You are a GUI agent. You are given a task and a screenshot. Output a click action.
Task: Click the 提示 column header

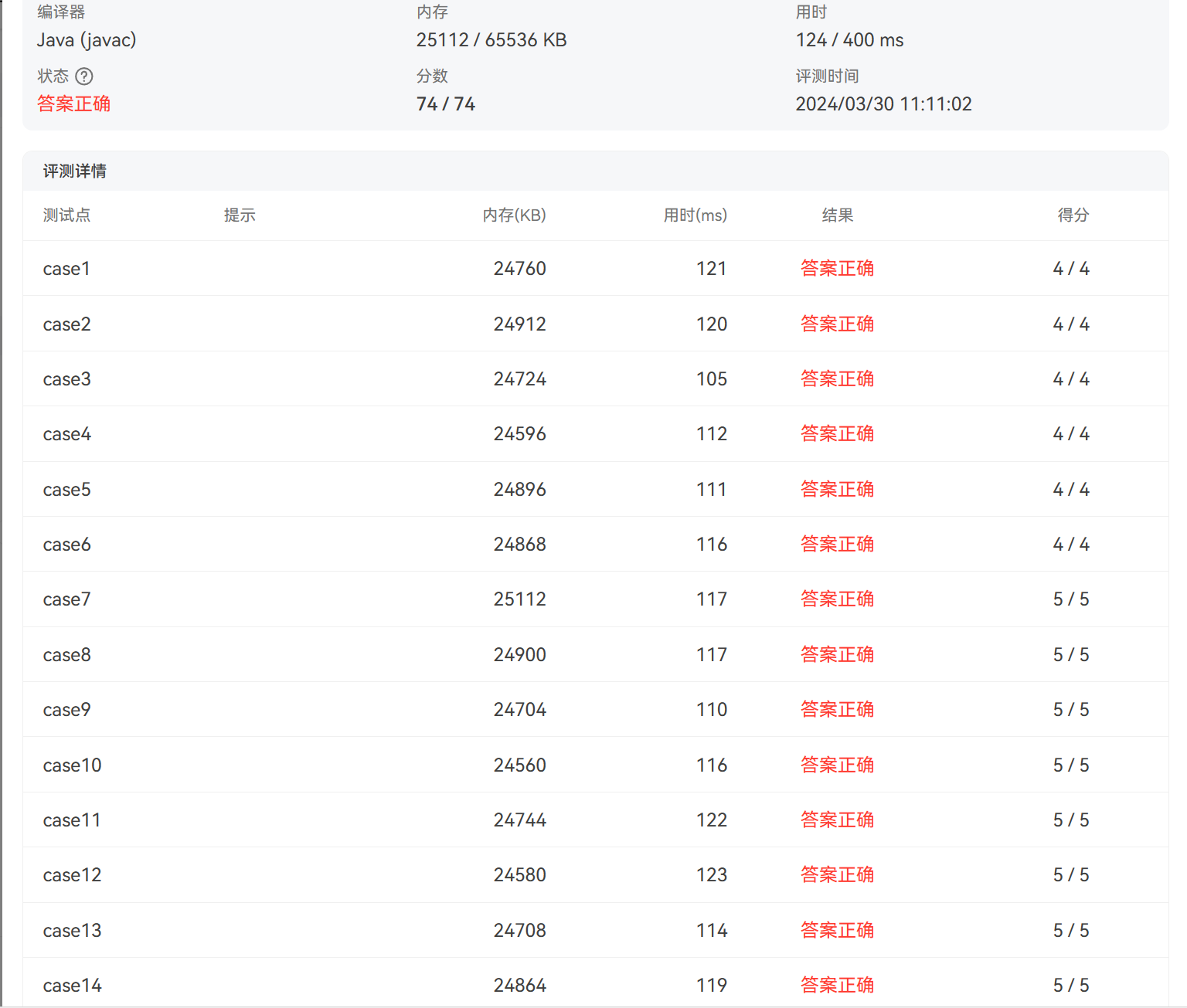click(x=240, y=215)
